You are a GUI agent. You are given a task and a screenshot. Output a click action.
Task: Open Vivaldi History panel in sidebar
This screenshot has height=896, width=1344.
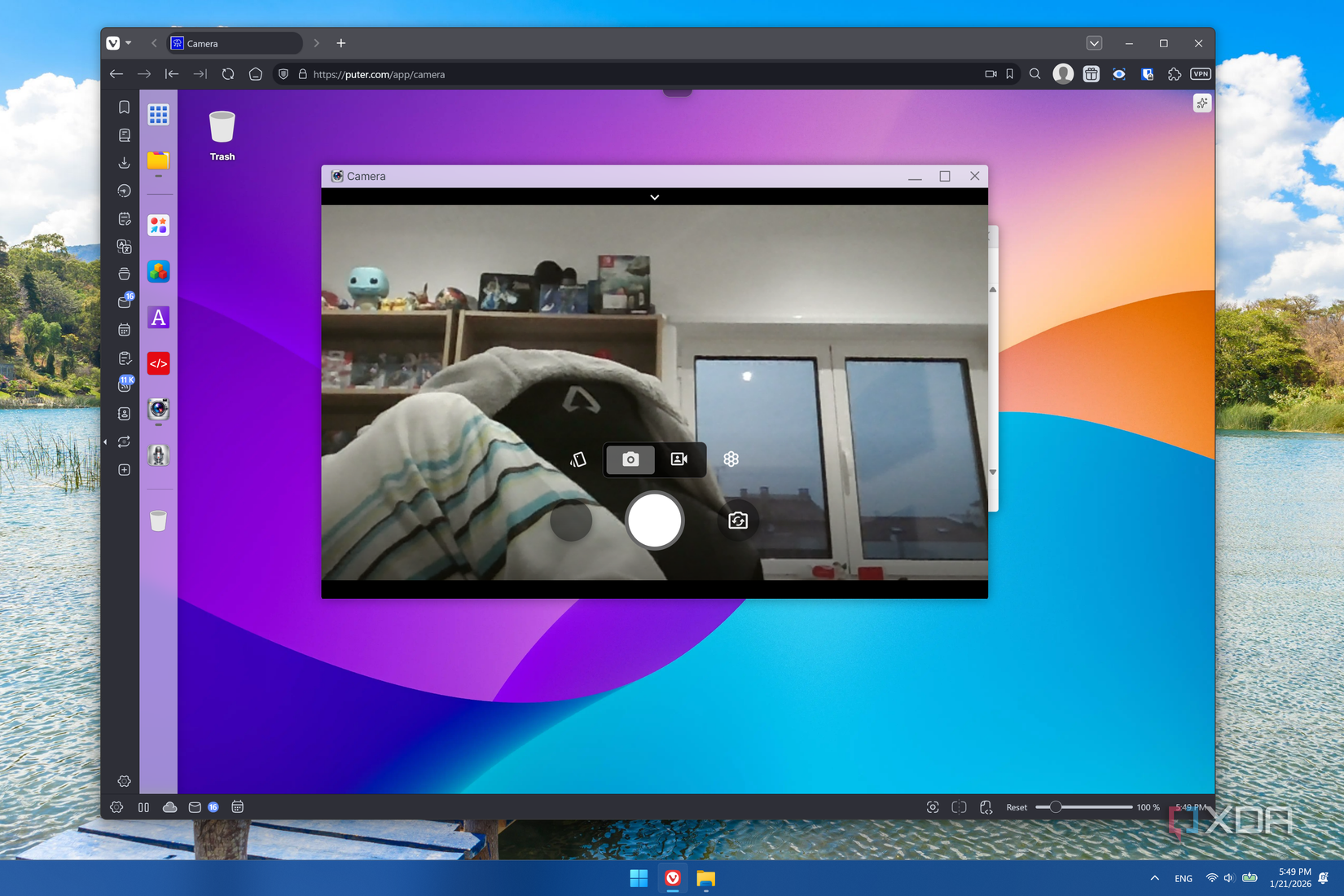124,191
